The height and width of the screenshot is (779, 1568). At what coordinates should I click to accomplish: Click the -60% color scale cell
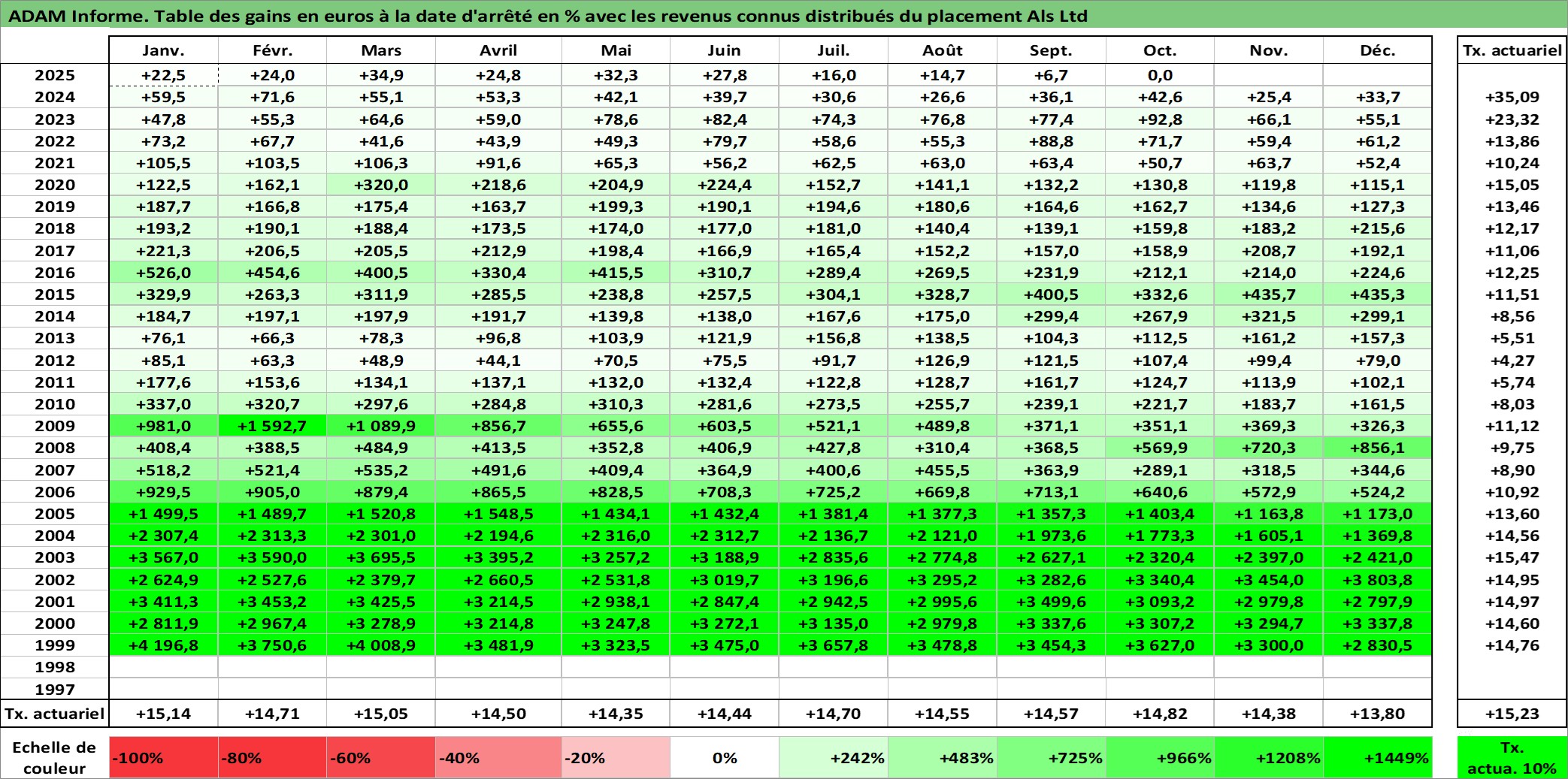(x=381, y=757)
